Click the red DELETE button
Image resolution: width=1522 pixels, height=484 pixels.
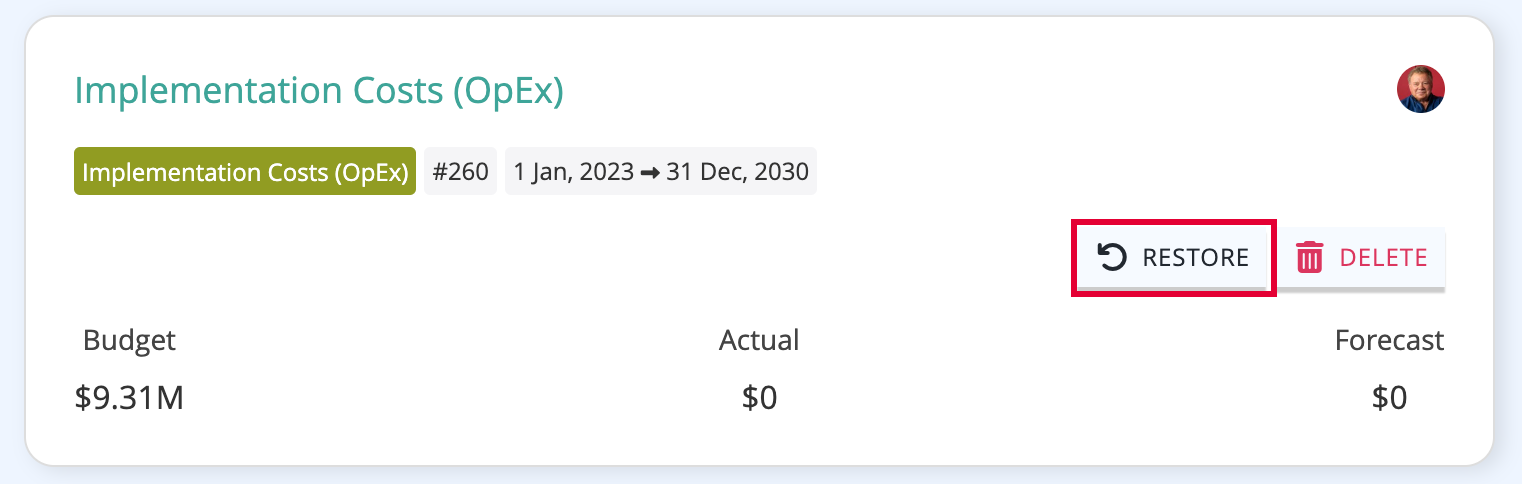[x=1361, y=258]
